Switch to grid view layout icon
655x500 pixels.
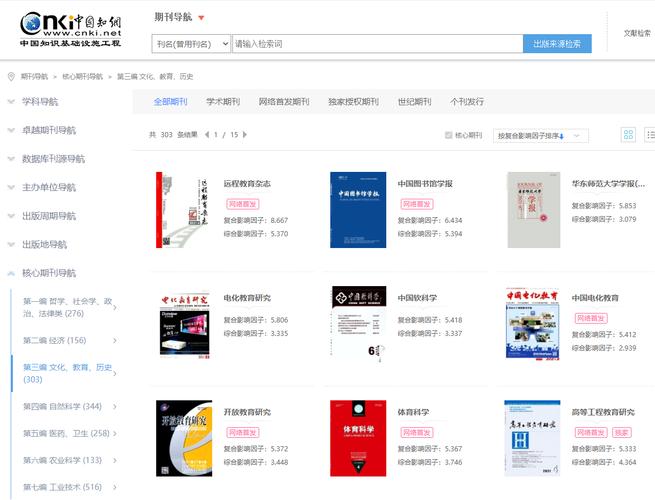click(x=628, y=135)
